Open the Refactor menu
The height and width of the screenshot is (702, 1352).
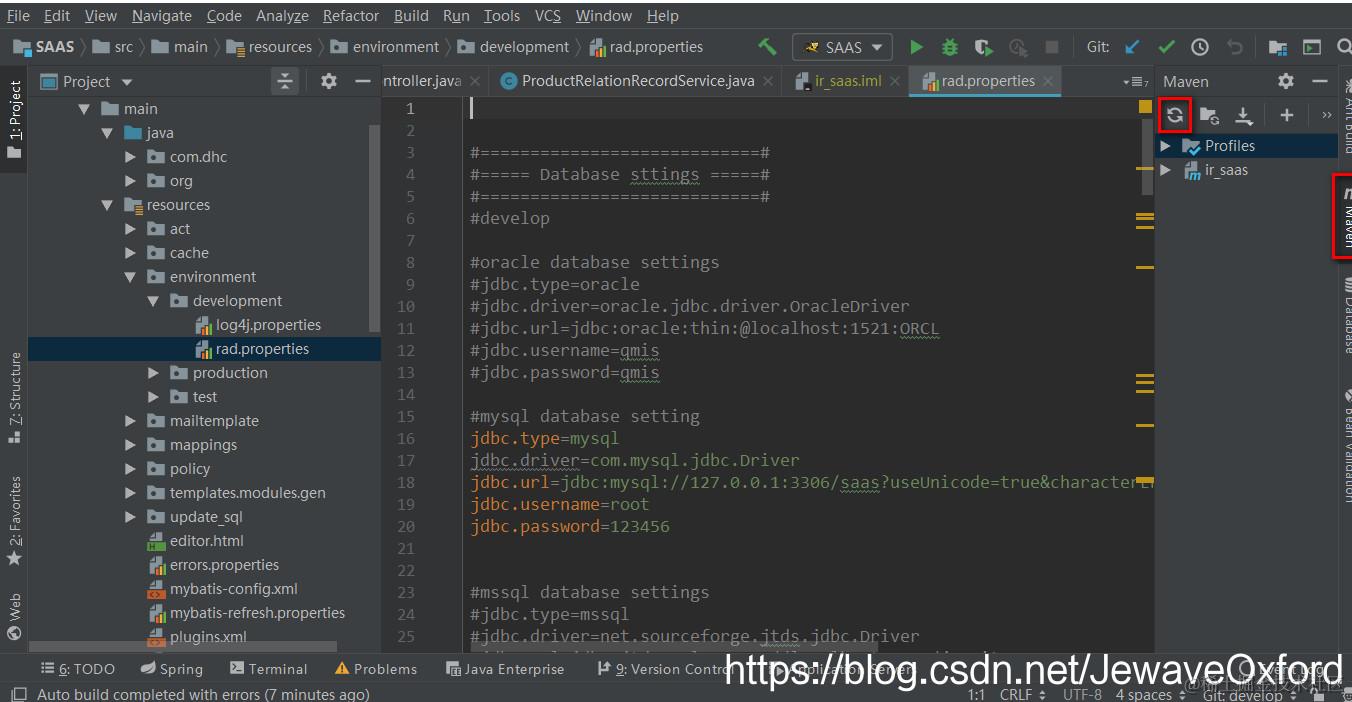point(351,16)
